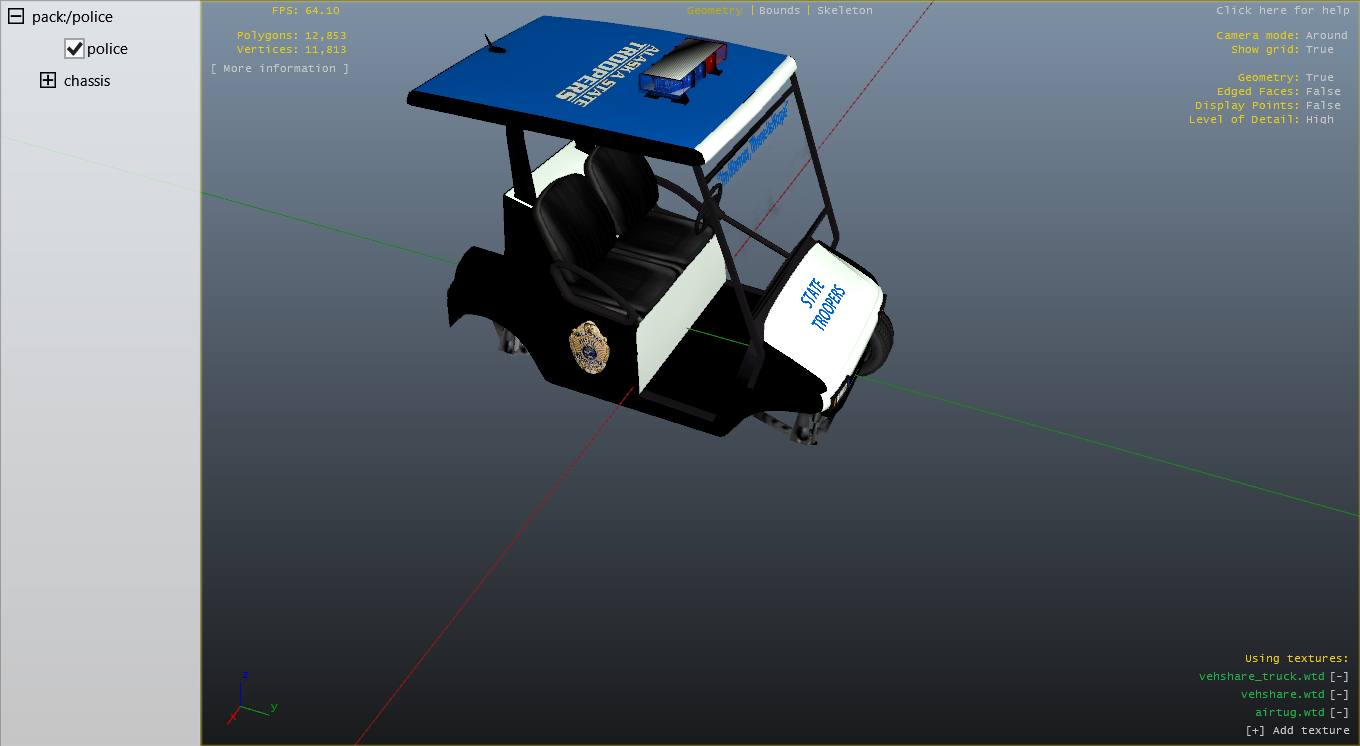
Task: Select the Geometry view tab
Action: 714,10
